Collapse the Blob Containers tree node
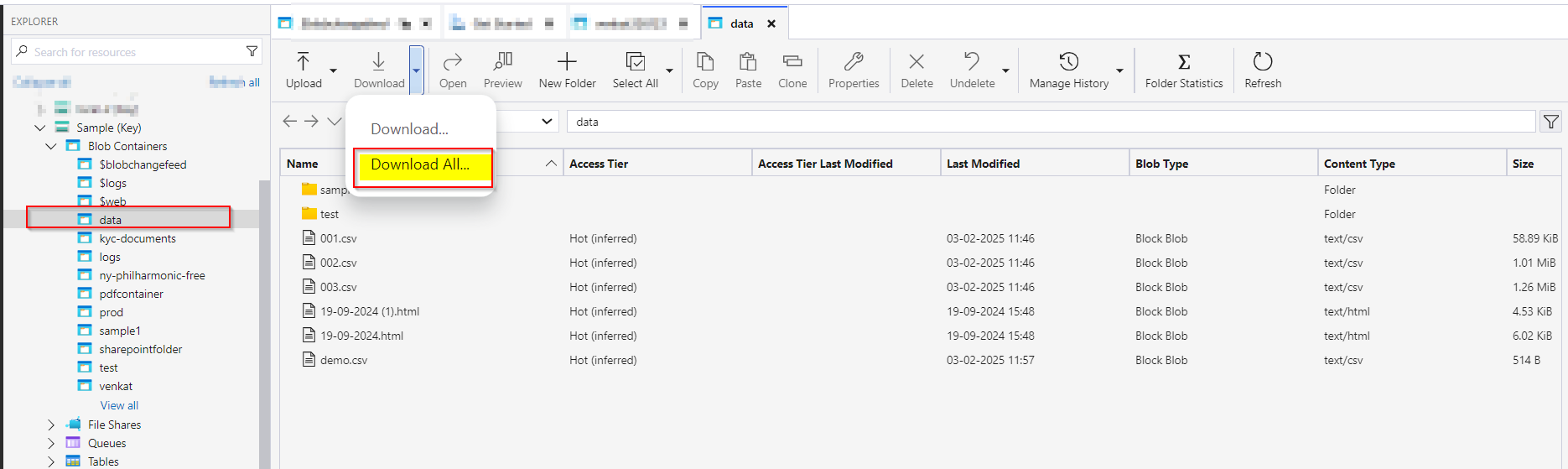The image size is (1568, 469). [51, 146]
